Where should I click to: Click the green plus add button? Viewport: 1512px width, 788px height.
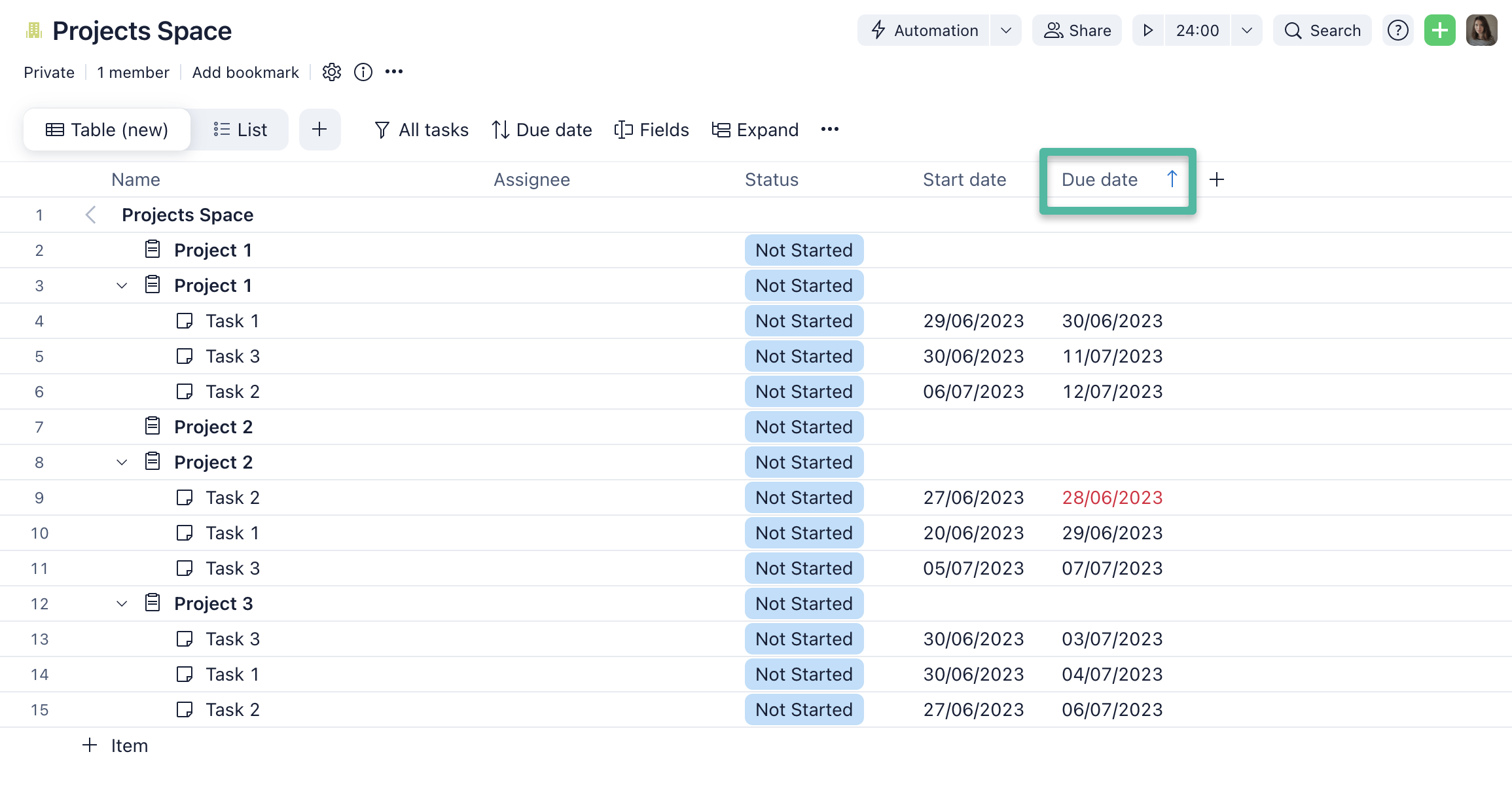[1439, 31]
